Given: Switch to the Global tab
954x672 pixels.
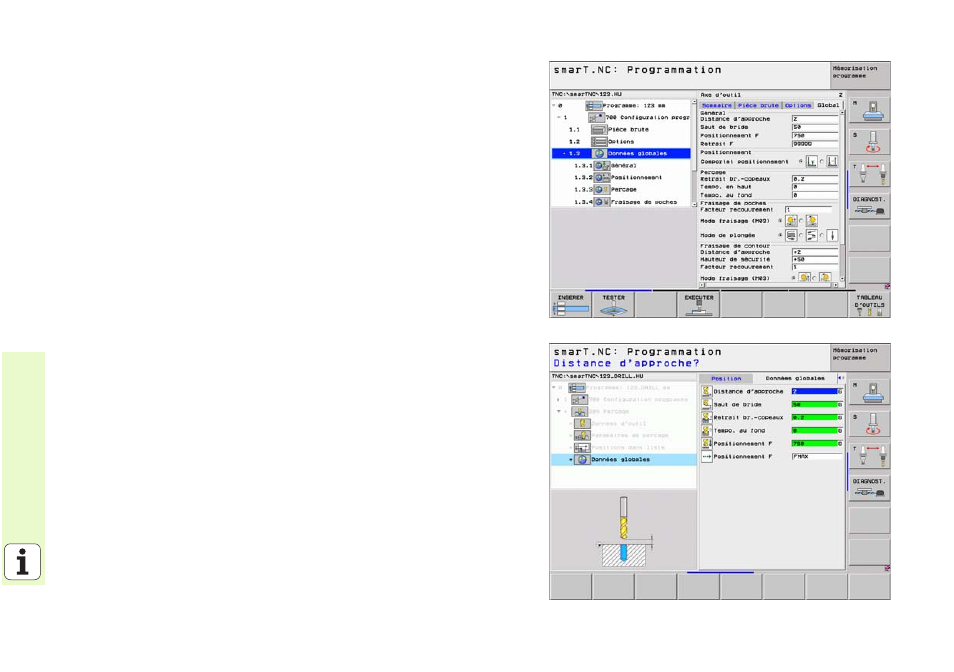Looking at the screenshot, I should tap(828, 106).
